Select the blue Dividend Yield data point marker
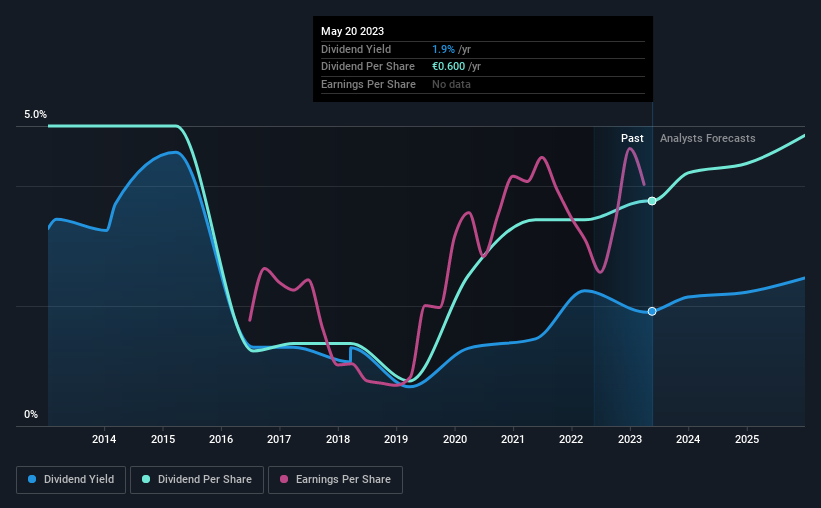This screenshot has width=821, height=508. point(652,312)
